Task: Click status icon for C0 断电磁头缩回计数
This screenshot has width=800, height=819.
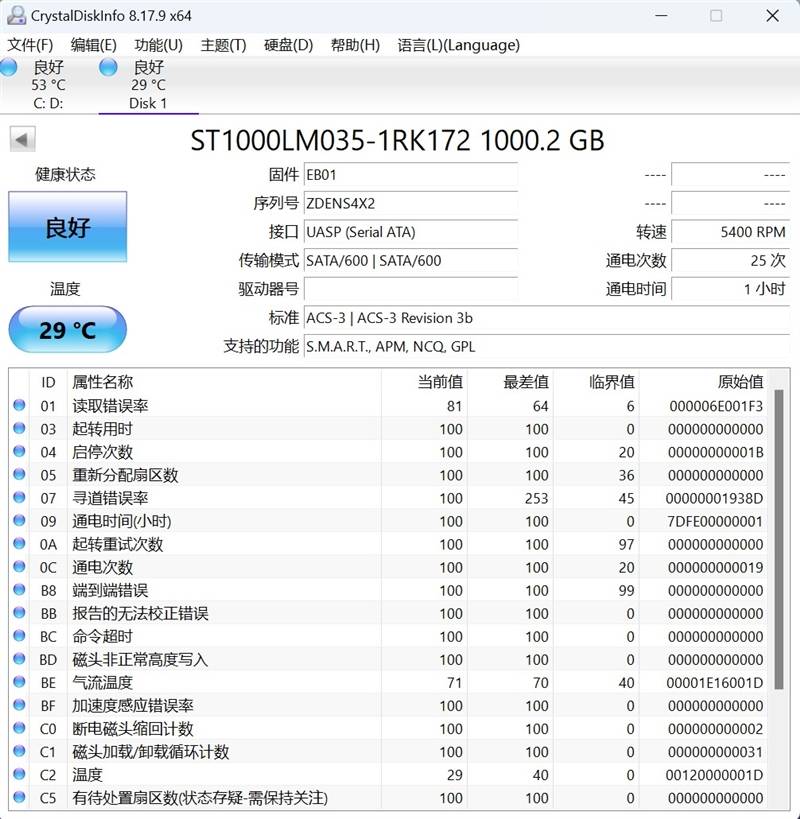Action: [x=19, y=728]
